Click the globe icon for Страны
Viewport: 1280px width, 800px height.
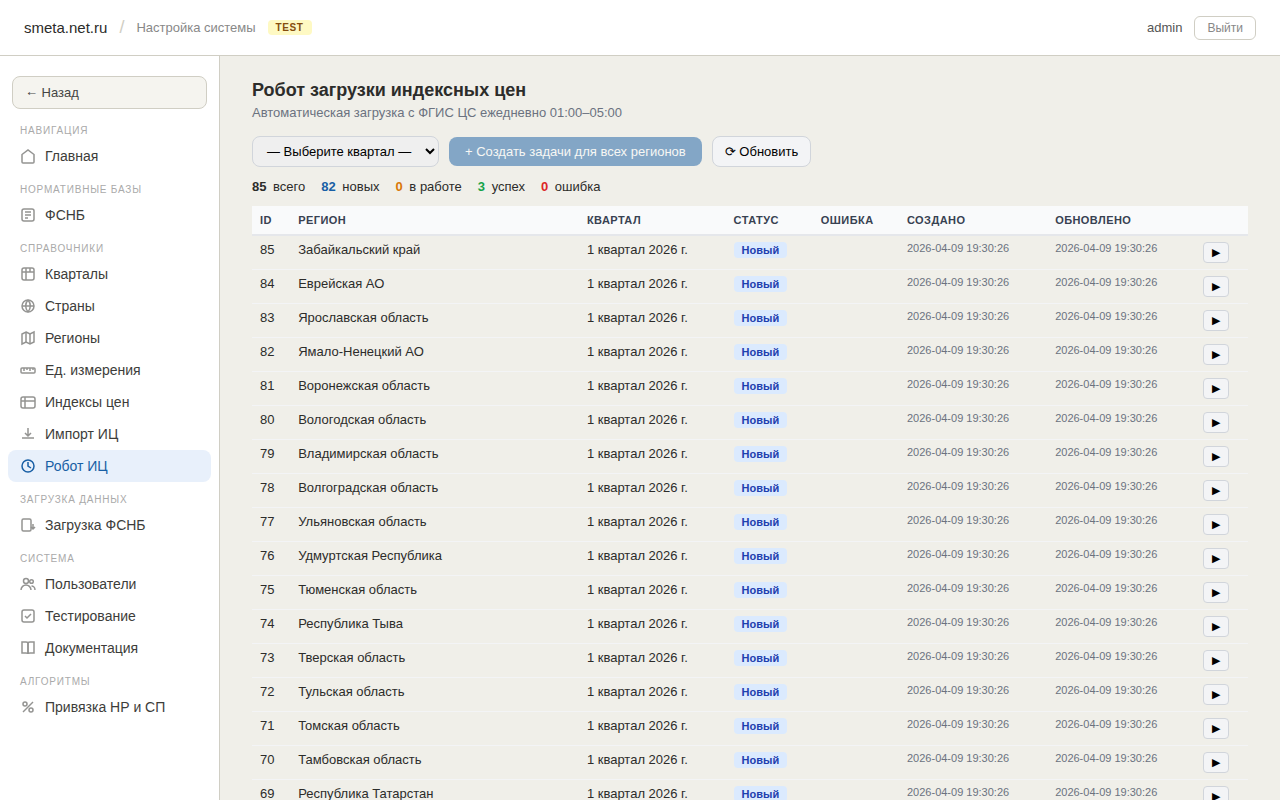pyautogui.click(x=28, y=306)
